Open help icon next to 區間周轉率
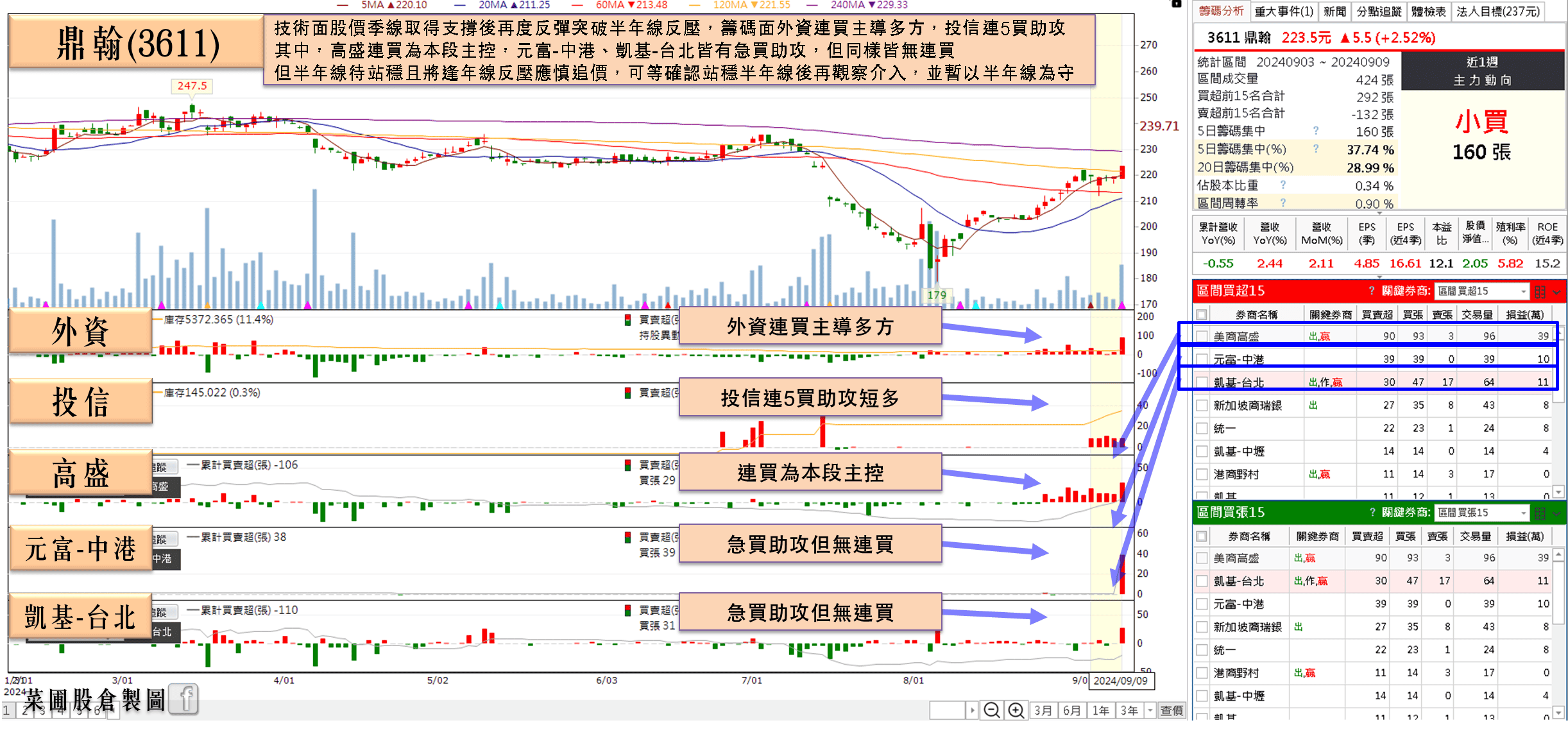This screenshot has height=734, width=1568. click(1283, 203)
